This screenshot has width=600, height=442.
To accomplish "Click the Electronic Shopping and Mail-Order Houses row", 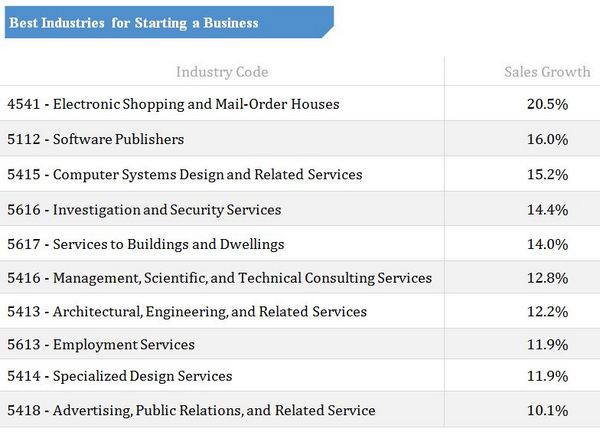I will click(x=300, y=103).
